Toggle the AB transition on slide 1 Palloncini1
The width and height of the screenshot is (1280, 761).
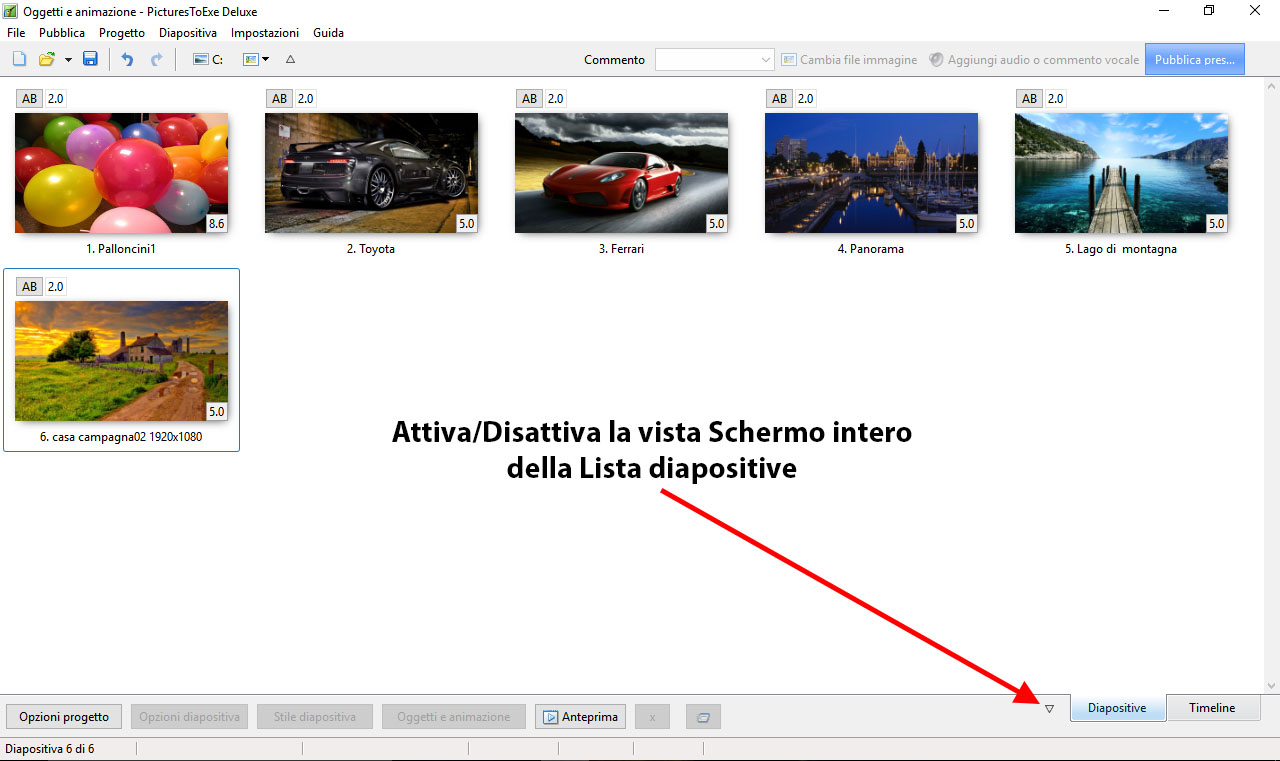tap(28, 98)
